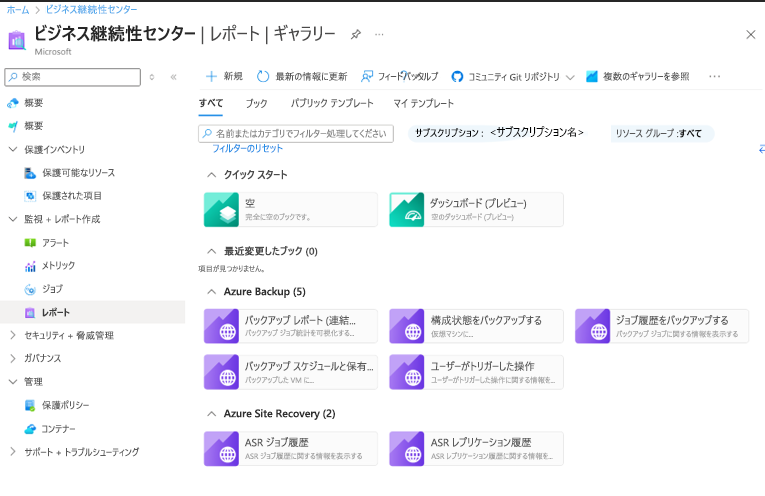Open the ASR レプリケーション履歴 tile

click(x=476, y=449)
